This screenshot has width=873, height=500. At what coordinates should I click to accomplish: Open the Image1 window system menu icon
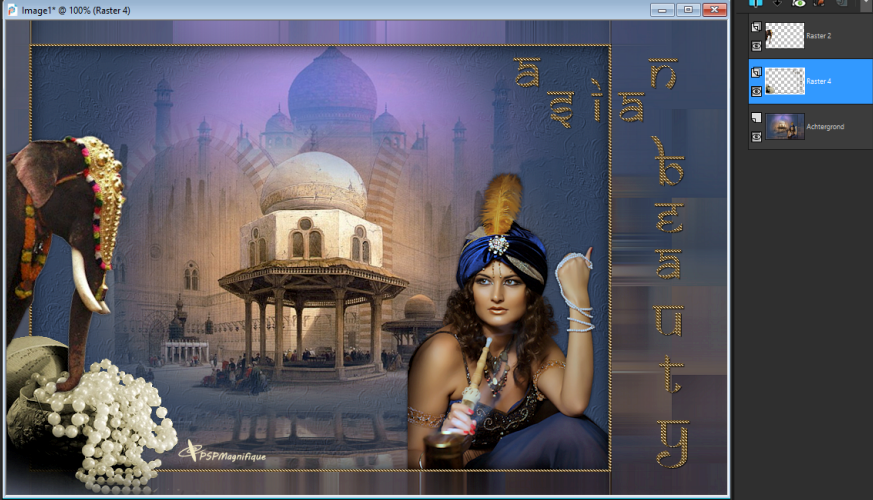(10, 10)
